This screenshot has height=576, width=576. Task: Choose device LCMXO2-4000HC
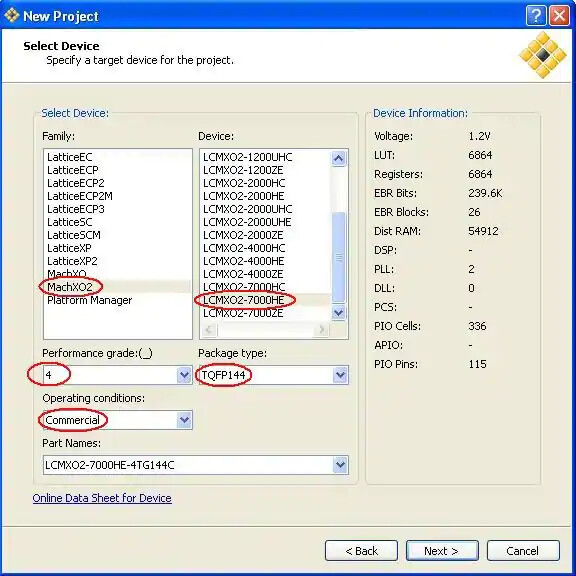(x=244, y=248)
